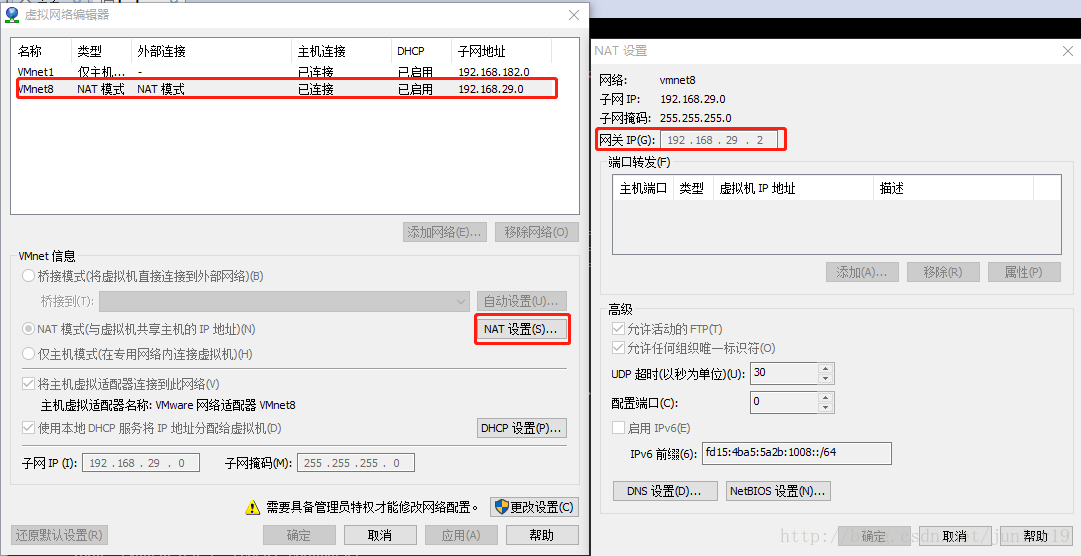This screenshot has width=1081, height=556.
Task: Click 属性(P) port forwarding button
Action: tap(1024, 272)
